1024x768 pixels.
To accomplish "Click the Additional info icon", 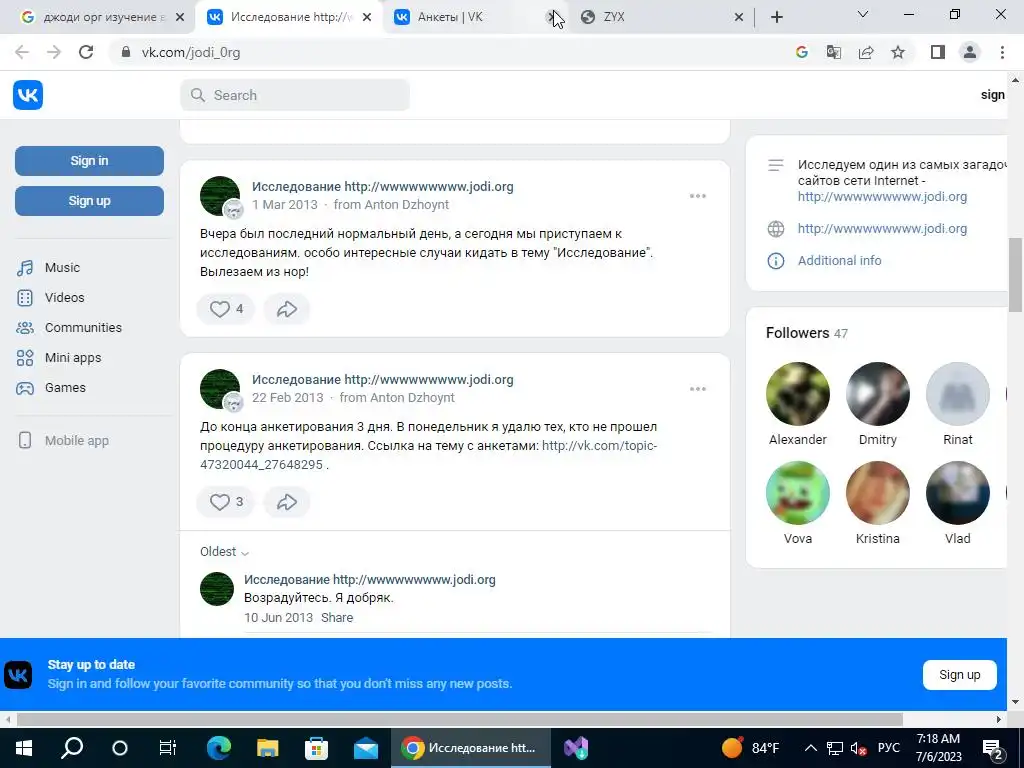I will coord(775,261).
